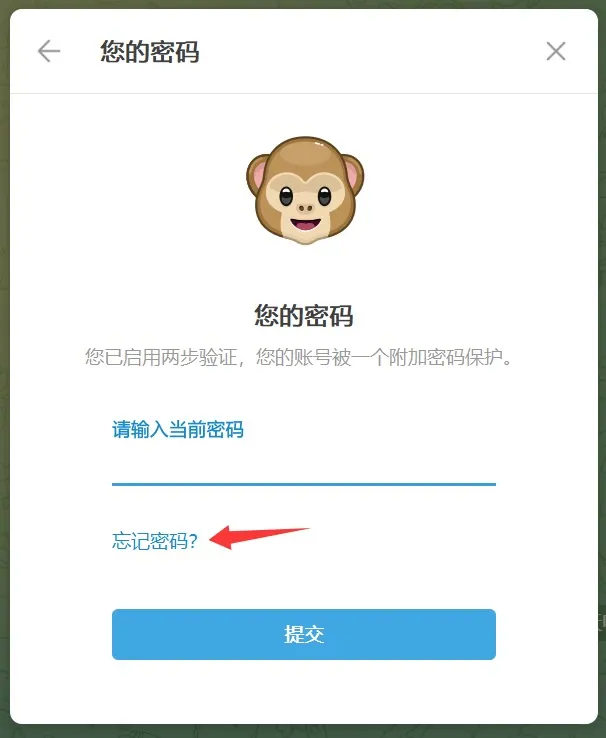Select the question mark in 忘记密码?
Image resolution: width=606 pixels, height=738 pixels.
click(193, 541)
